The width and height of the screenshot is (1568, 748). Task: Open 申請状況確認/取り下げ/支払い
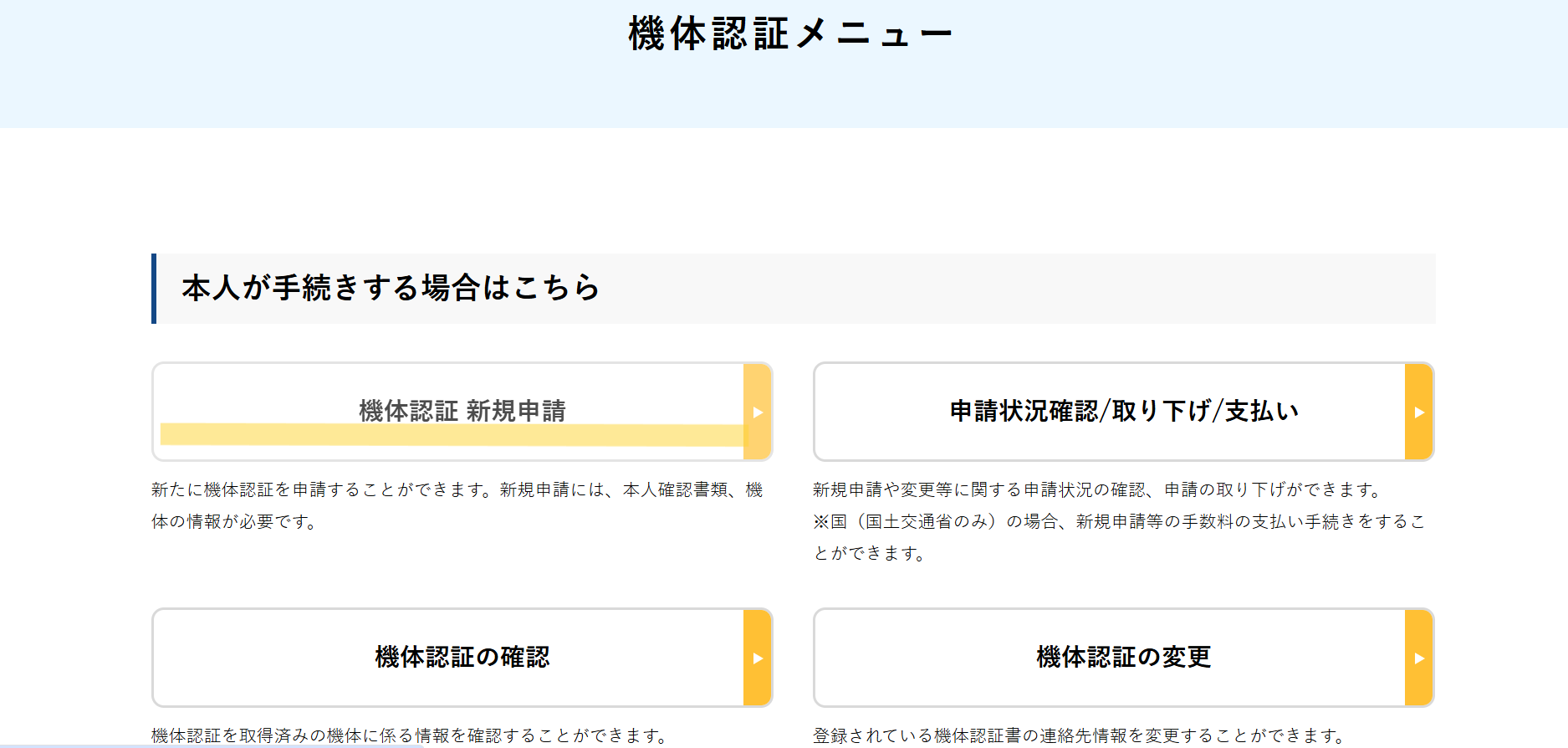tap(1123, 411)
